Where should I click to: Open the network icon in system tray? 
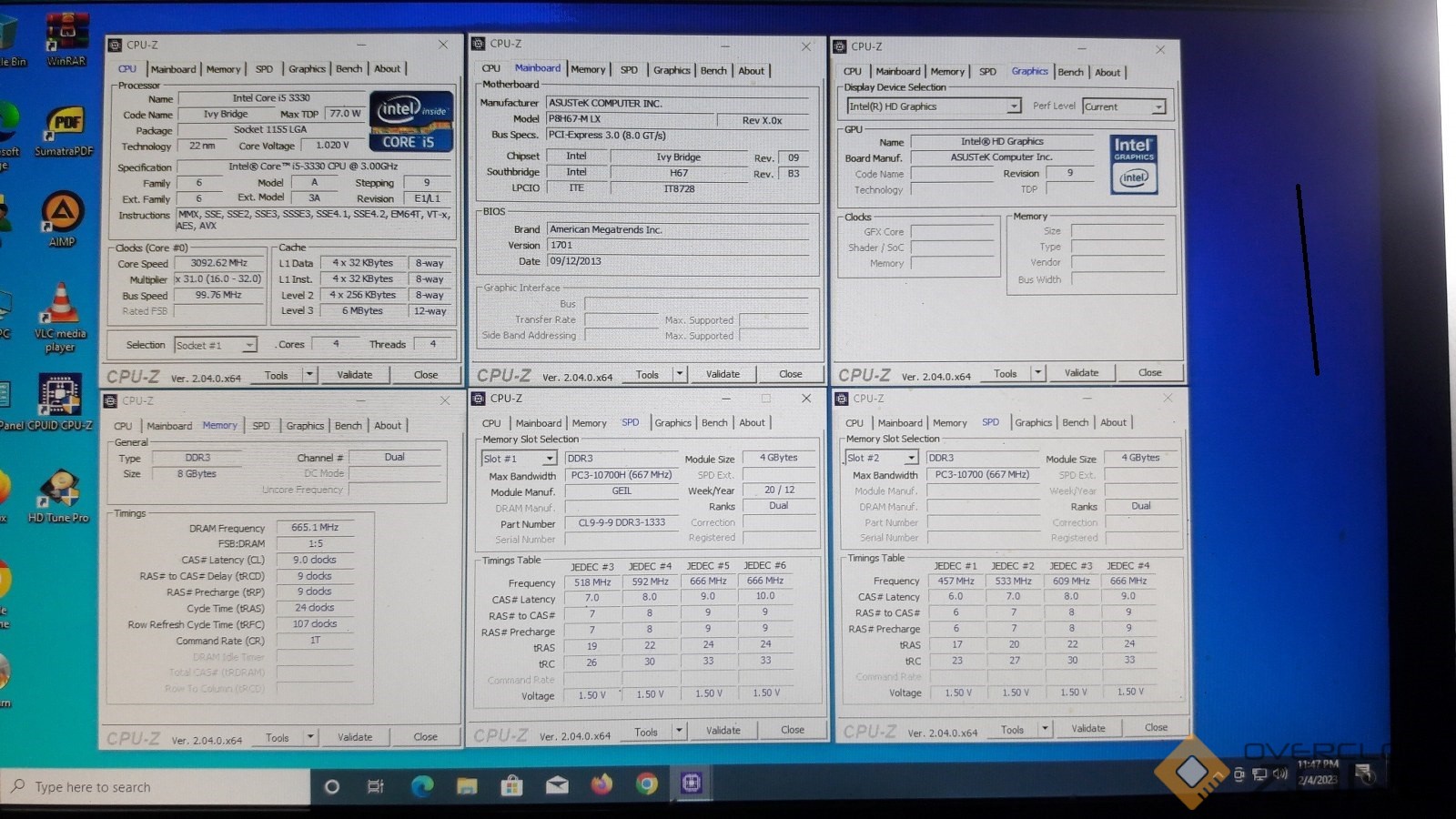click(x=1259, y=774)
